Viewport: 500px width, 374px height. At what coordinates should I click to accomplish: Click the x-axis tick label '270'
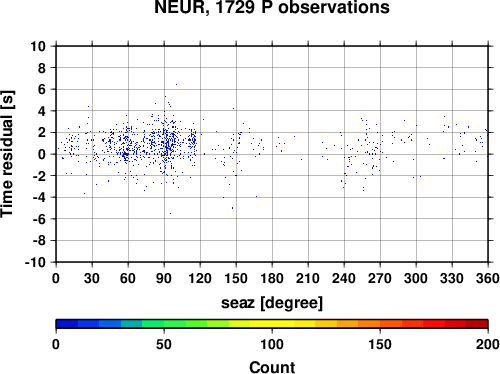coord(380,278)
